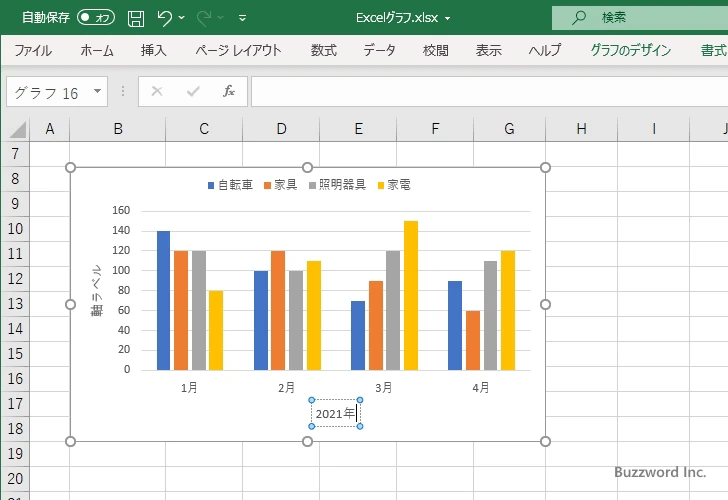
Task: Select column B header
Action: (x=117, y=129)
